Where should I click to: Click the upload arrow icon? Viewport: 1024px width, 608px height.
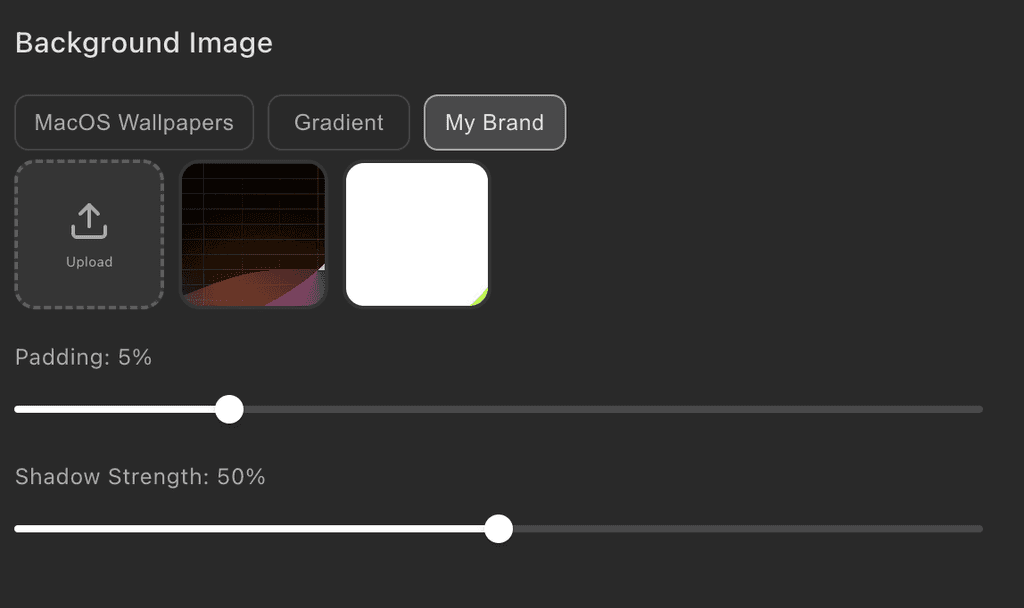89,221
